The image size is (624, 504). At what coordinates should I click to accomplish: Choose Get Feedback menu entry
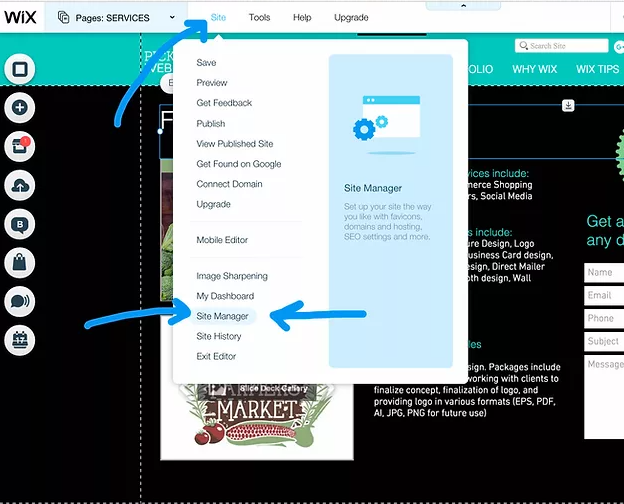[224, 103]
